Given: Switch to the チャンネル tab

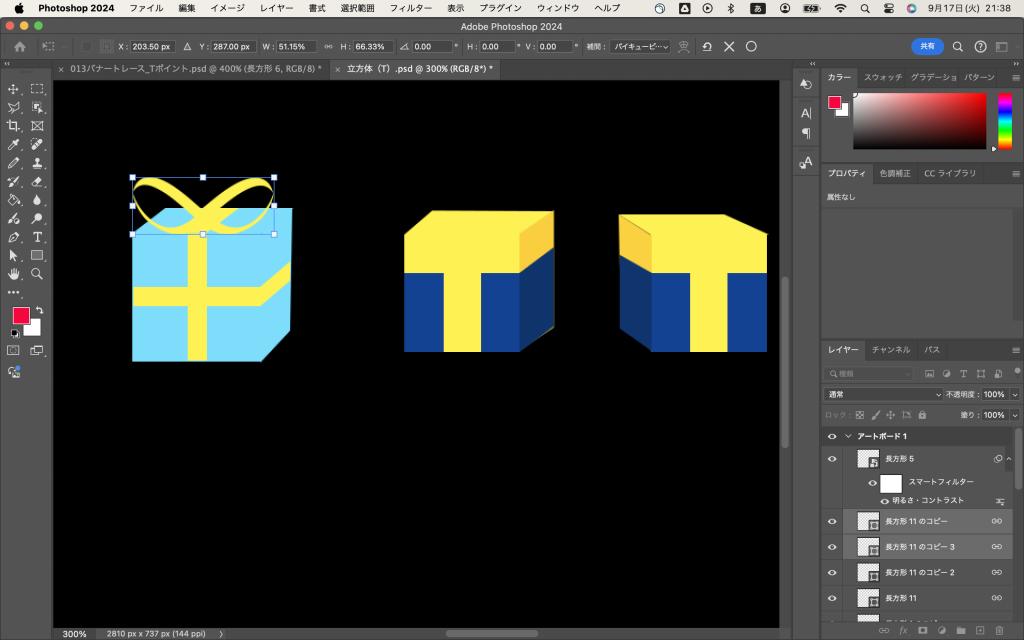Looking at the screenshot, I should coord(890,350).
